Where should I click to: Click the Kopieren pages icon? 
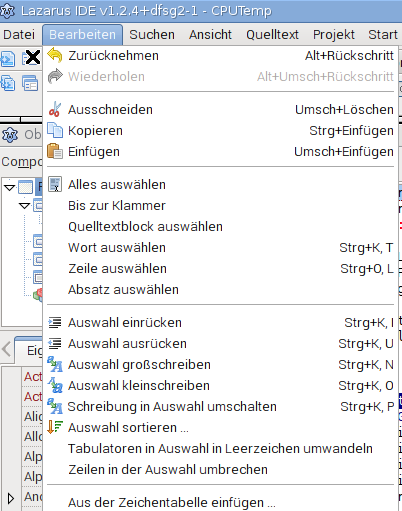pyautogui.click(x=55, y=130)
